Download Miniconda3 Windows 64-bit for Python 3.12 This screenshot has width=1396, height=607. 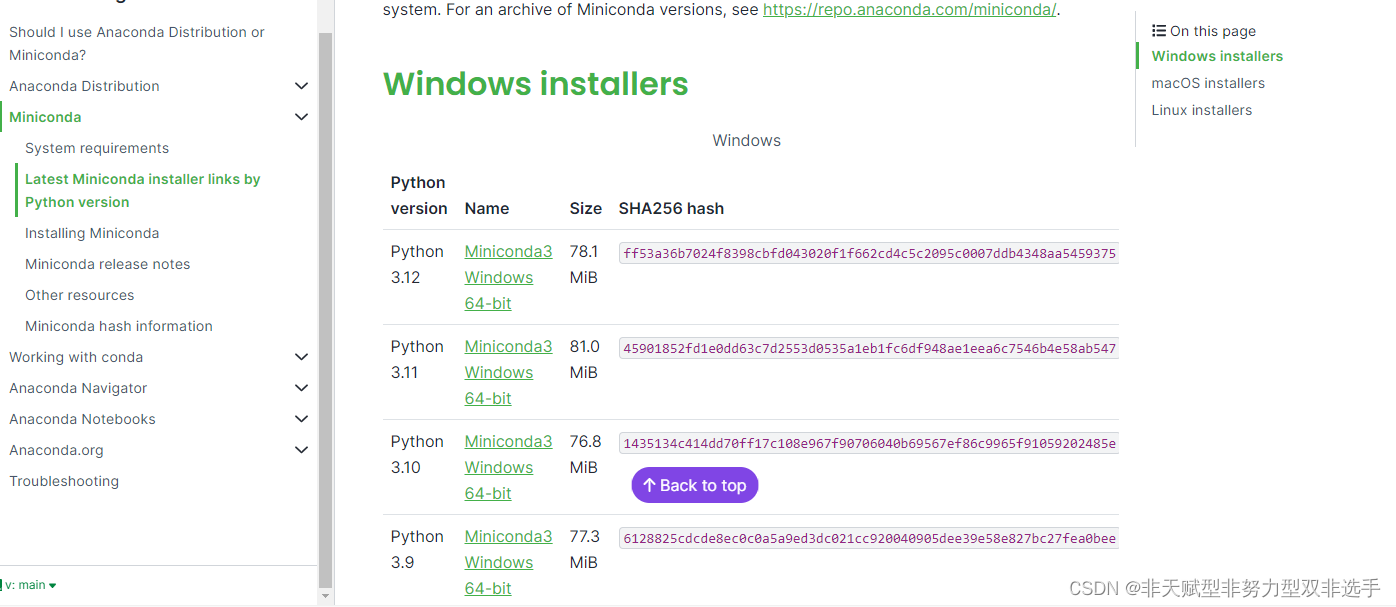[x=508, y=277]
